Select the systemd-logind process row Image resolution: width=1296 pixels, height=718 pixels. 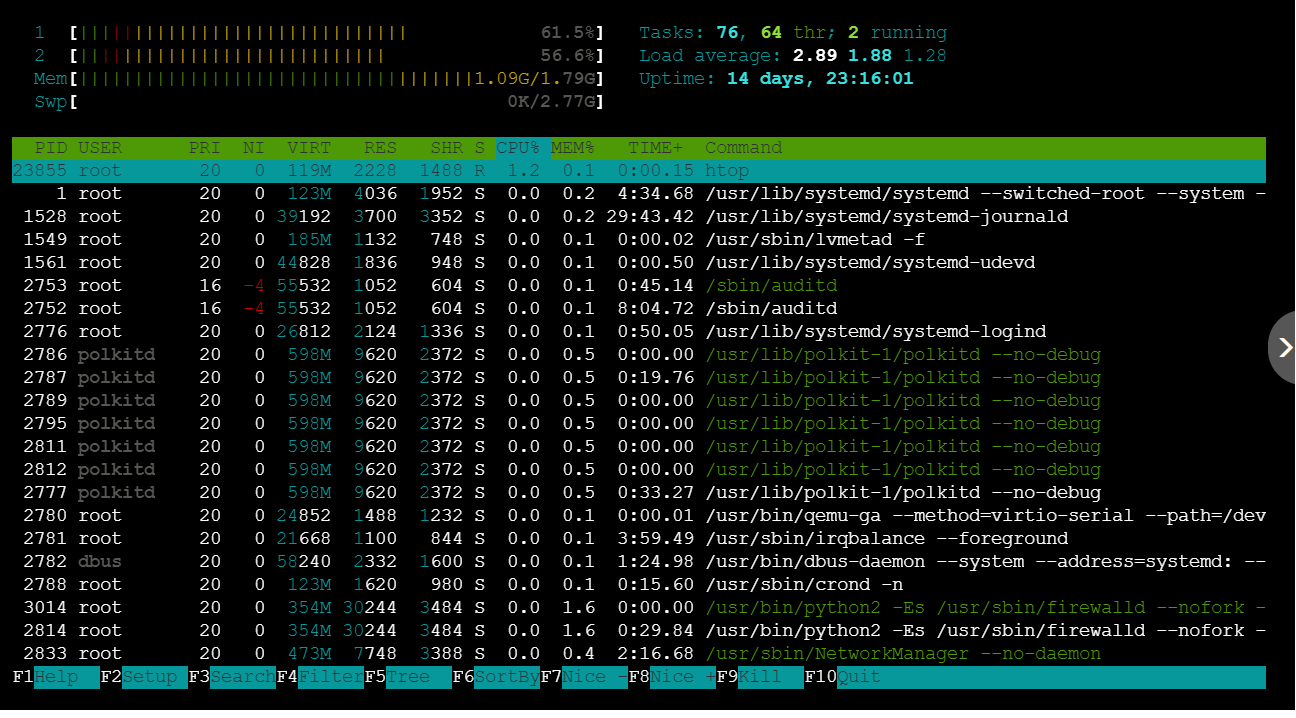click(639, 332)
